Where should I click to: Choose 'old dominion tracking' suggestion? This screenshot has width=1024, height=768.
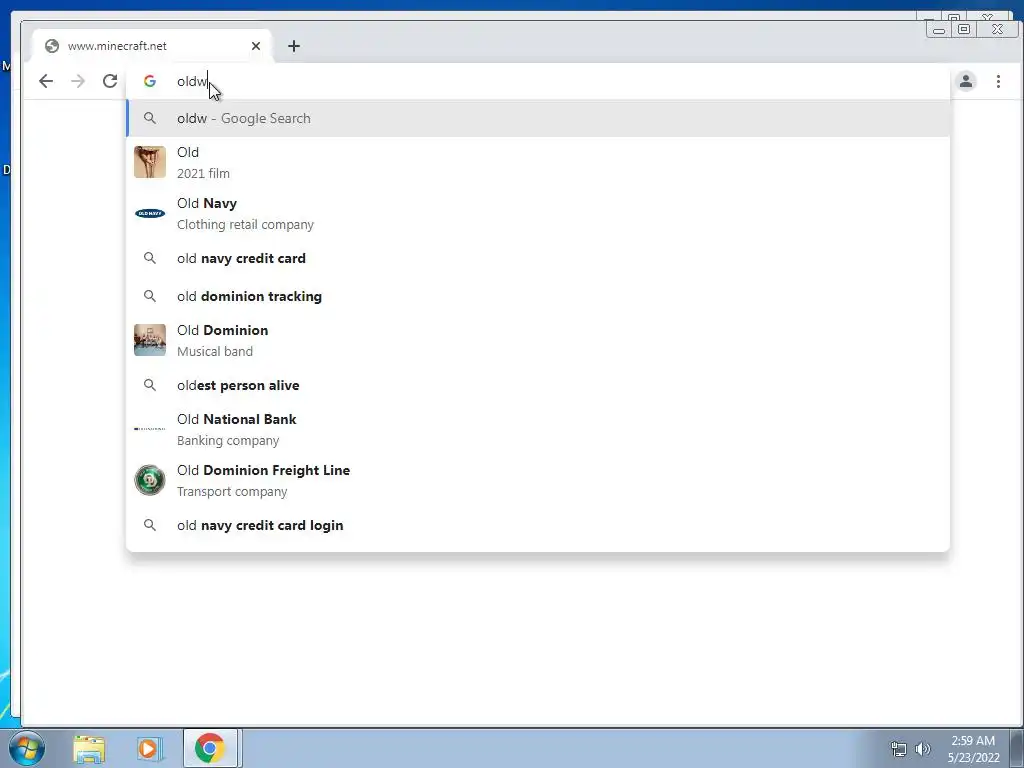(538, 296)
